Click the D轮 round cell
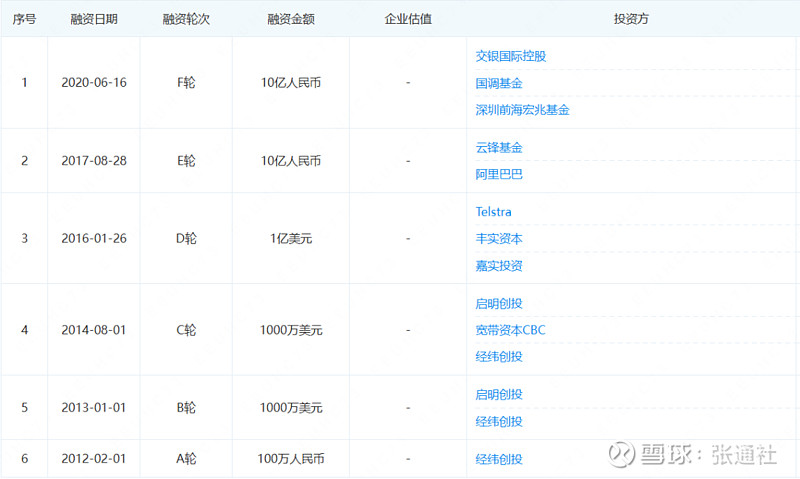The image size is (800, 479). coord(186,238)
